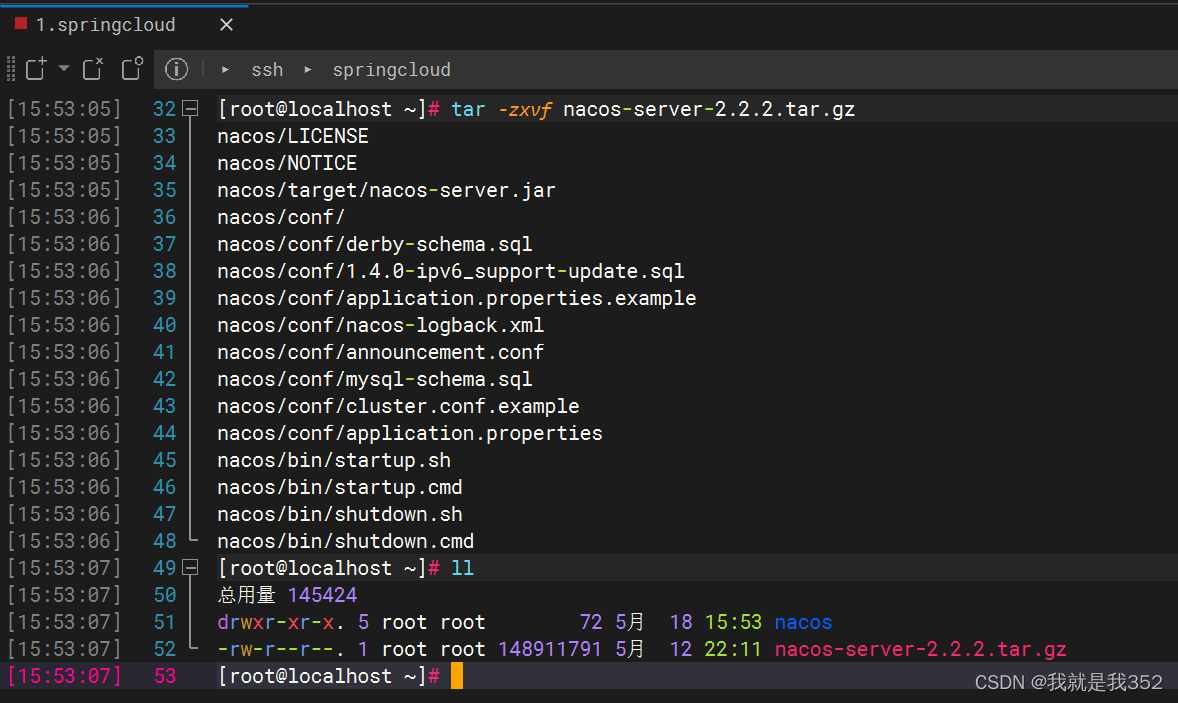Screen dimensions: 1178x703
Task: Click nacos/bin/startup.sh line
Action: pos(334,461)
